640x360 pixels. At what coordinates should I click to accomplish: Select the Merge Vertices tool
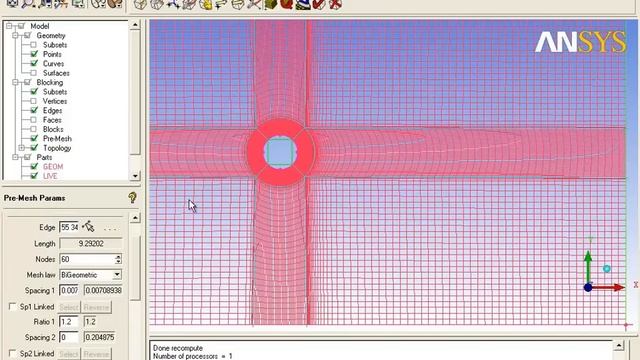click(x=173, y=4)
